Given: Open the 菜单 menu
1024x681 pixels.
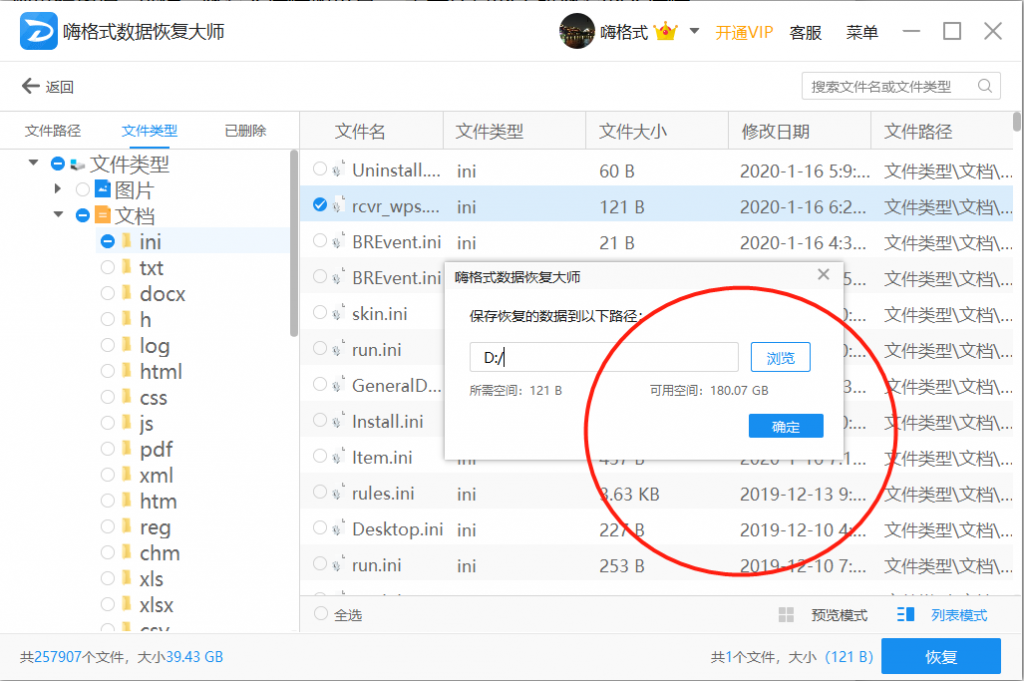Looking at the screenshot, I should click(861, 32).
